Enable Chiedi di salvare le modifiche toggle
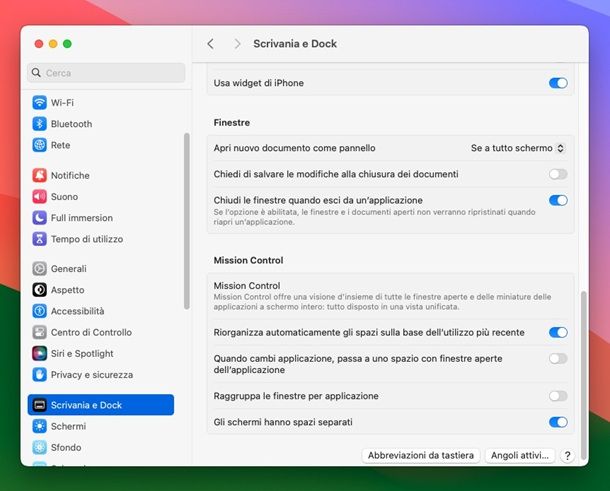610x491 pixels. click(x=558, y=174)
